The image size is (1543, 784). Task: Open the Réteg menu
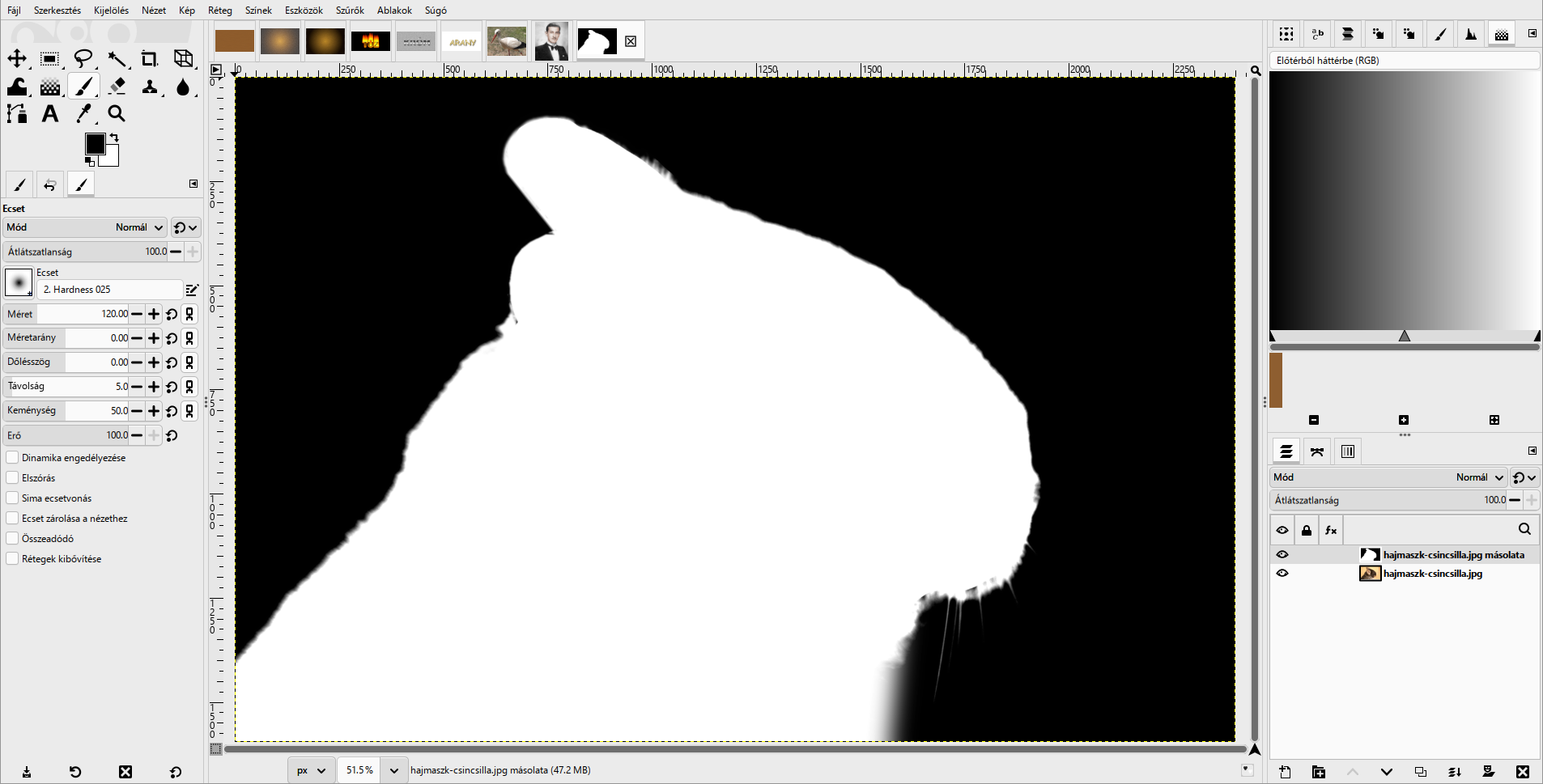tap(220, 11)
